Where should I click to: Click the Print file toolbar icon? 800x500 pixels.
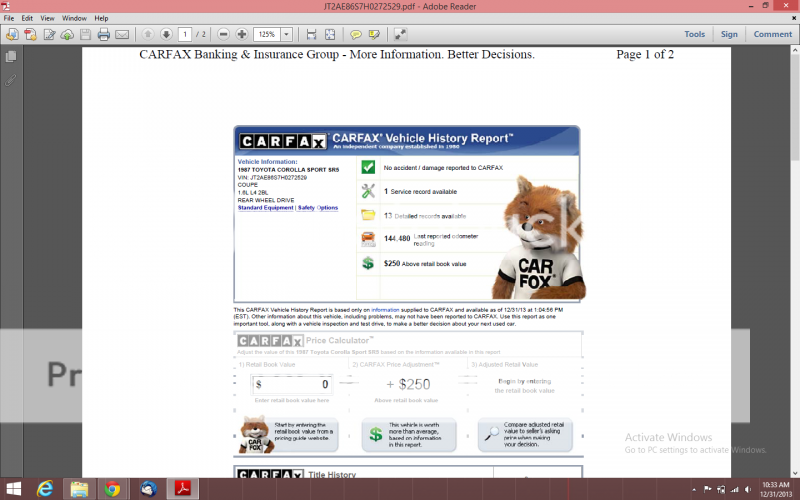click(x=103, y=34)
